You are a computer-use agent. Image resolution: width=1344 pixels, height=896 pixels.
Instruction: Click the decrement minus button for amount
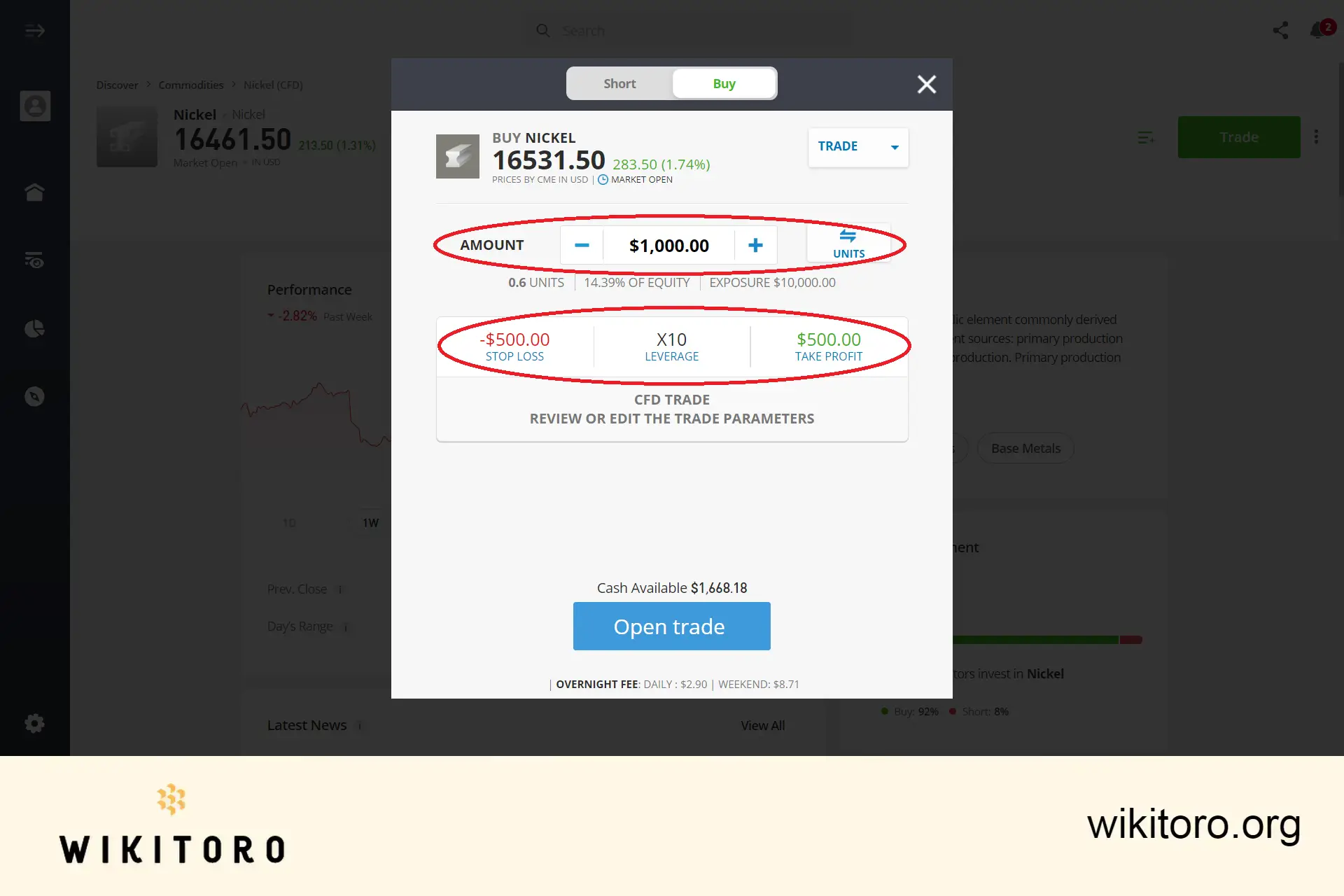coord(581,245)
